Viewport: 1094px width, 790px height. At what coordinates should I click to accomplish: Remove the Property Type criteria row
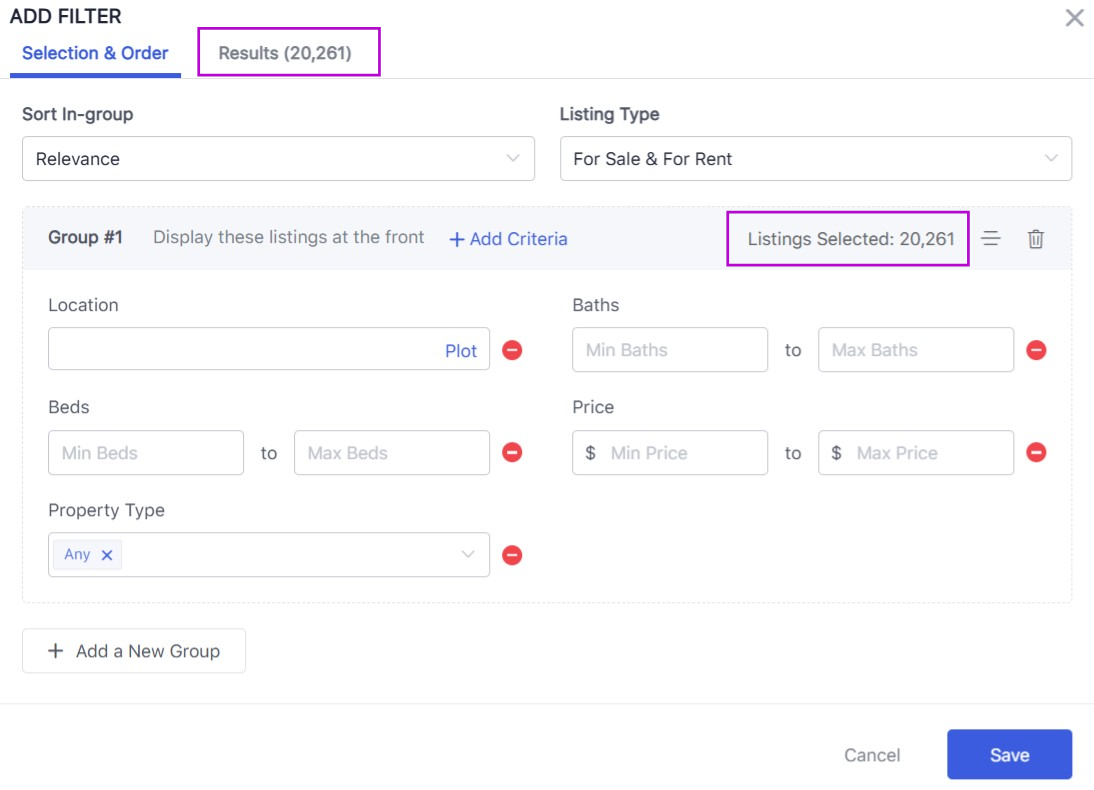point(512,555)
